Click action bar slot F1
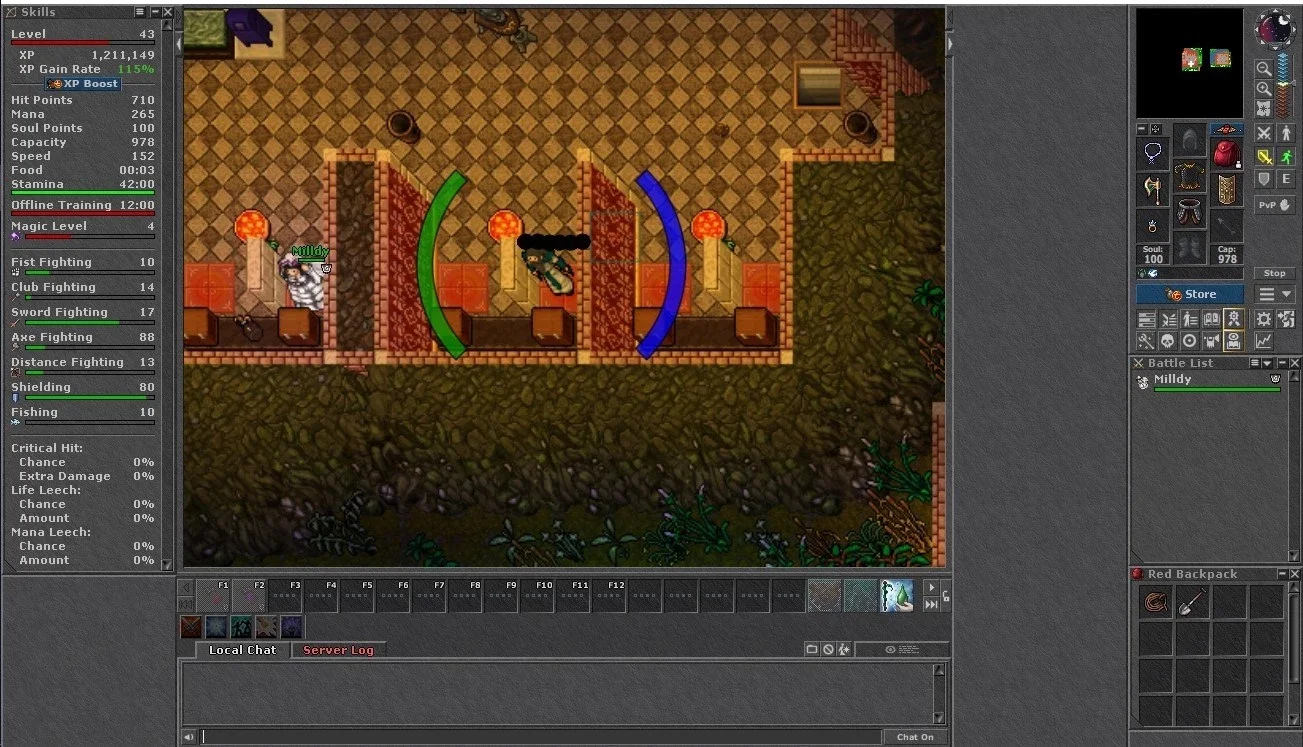 click(x=213, y=596)
